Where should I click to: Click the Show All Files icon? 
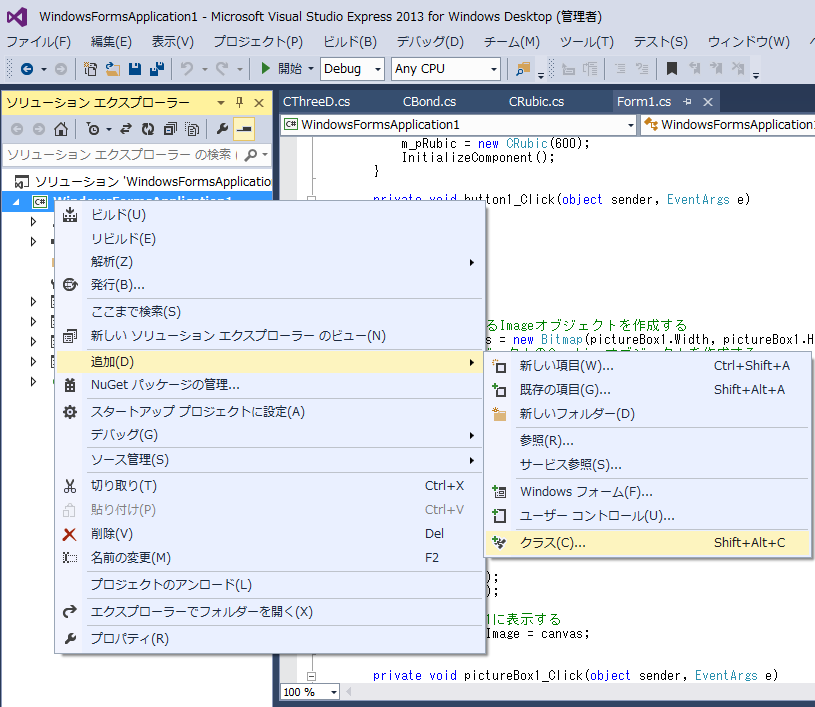tap(192, 128)
